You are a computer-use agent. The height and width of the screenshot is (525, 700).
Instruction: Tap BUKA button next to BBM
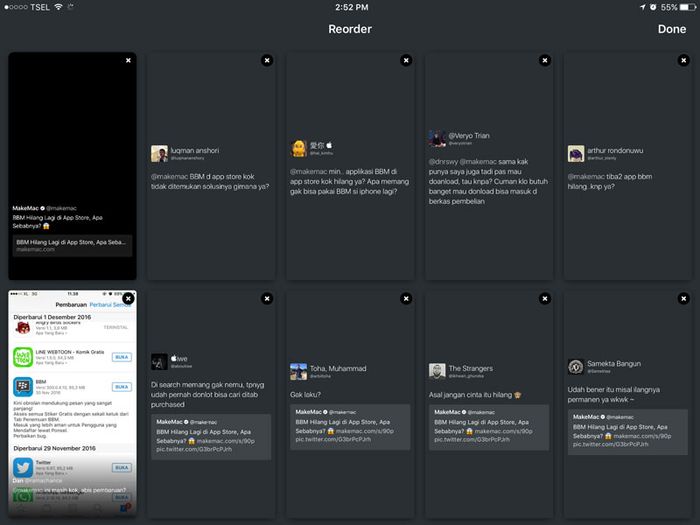coord(122,387)
